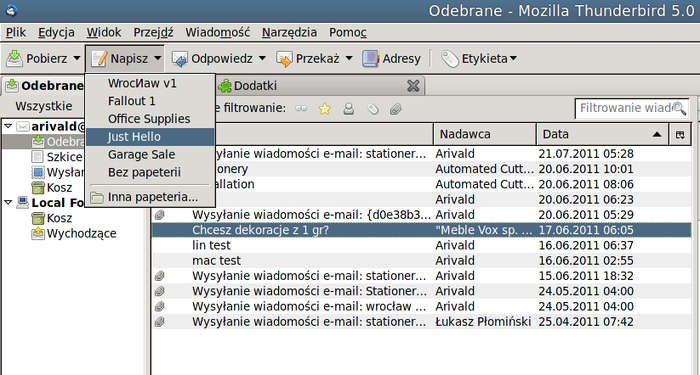Open message "Wysyłanie wiadomości e-mail: wrocław ..."

coord(421,306)
